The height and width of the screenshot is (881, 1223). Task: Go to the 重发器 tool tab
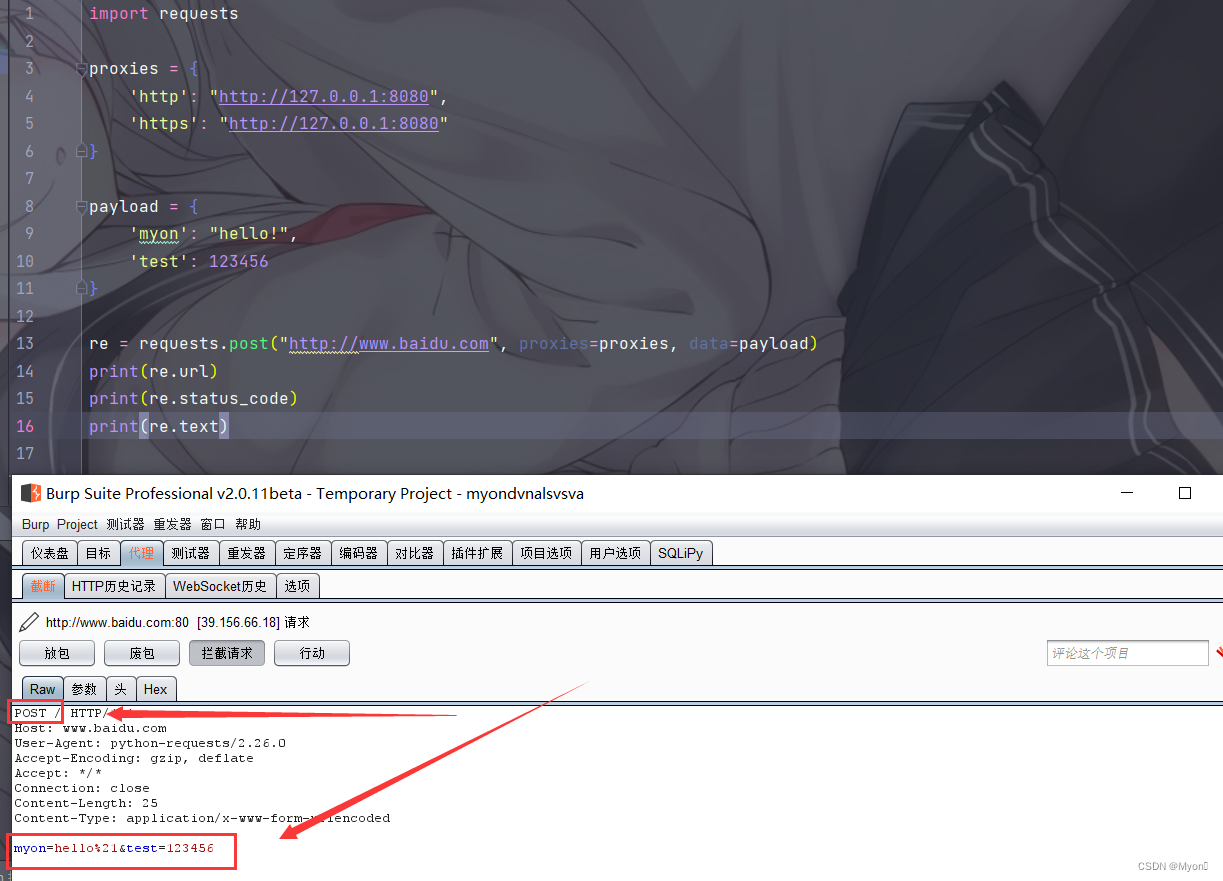[246, 553]
